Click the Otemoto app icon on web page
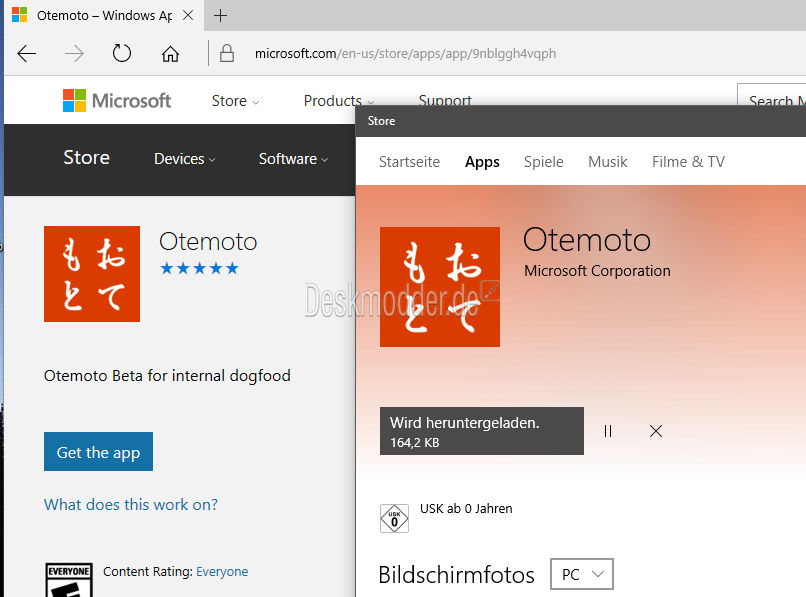Screen dimensions: 806x597 point(92,274)
